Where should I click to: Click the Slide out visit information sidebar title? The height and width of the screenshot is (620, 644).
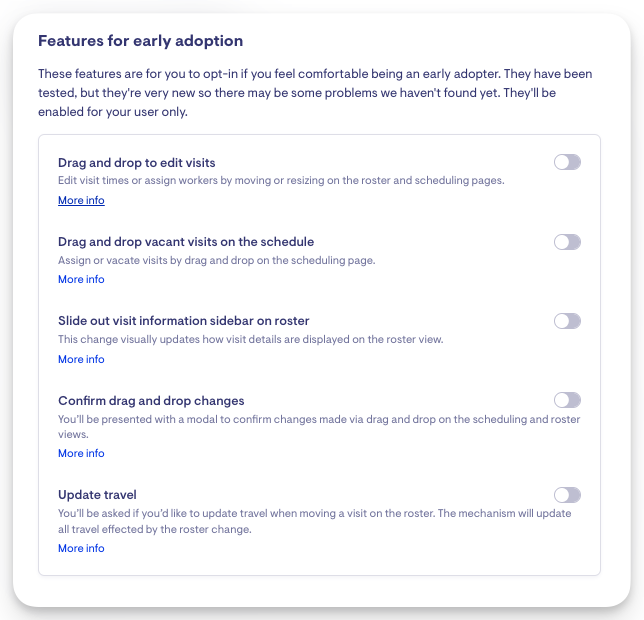(x=184, y=321)
